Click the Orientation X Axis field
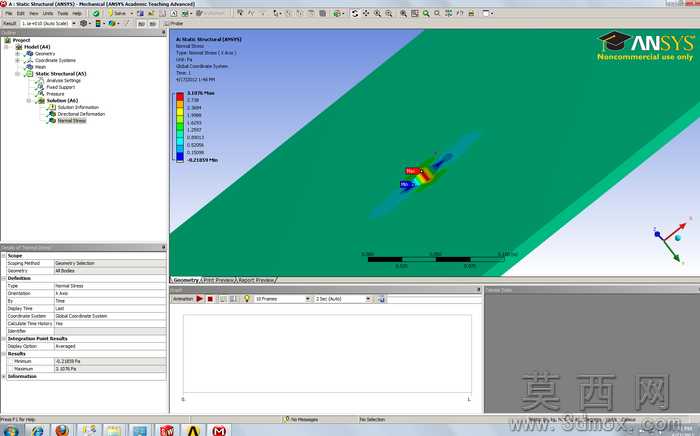700x436 pixels. click(110, 293)
